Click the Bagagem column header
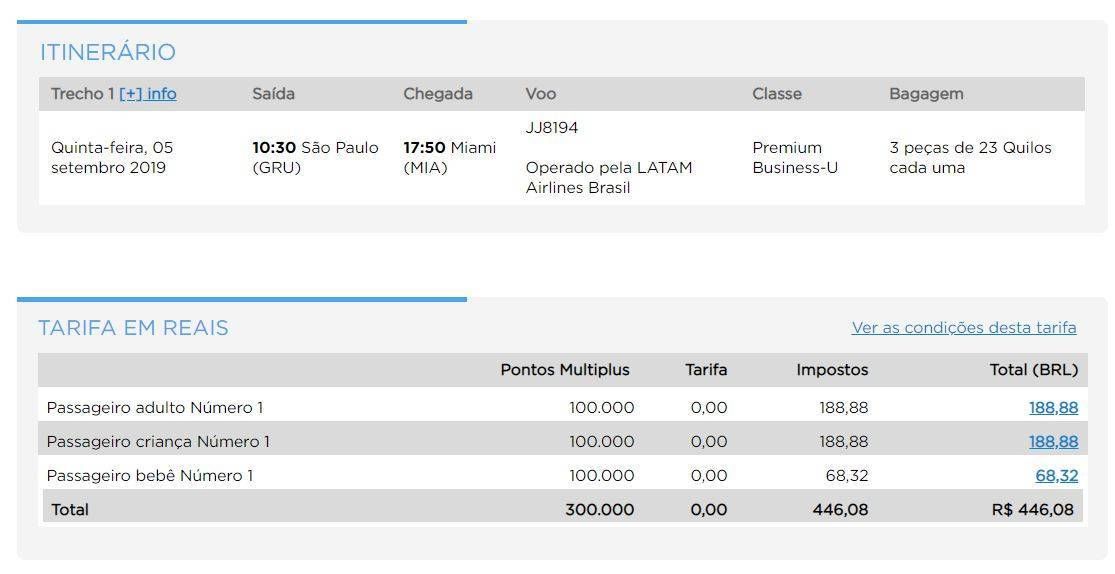Screen dimensions: 1115x574 [x=927, y=94]
